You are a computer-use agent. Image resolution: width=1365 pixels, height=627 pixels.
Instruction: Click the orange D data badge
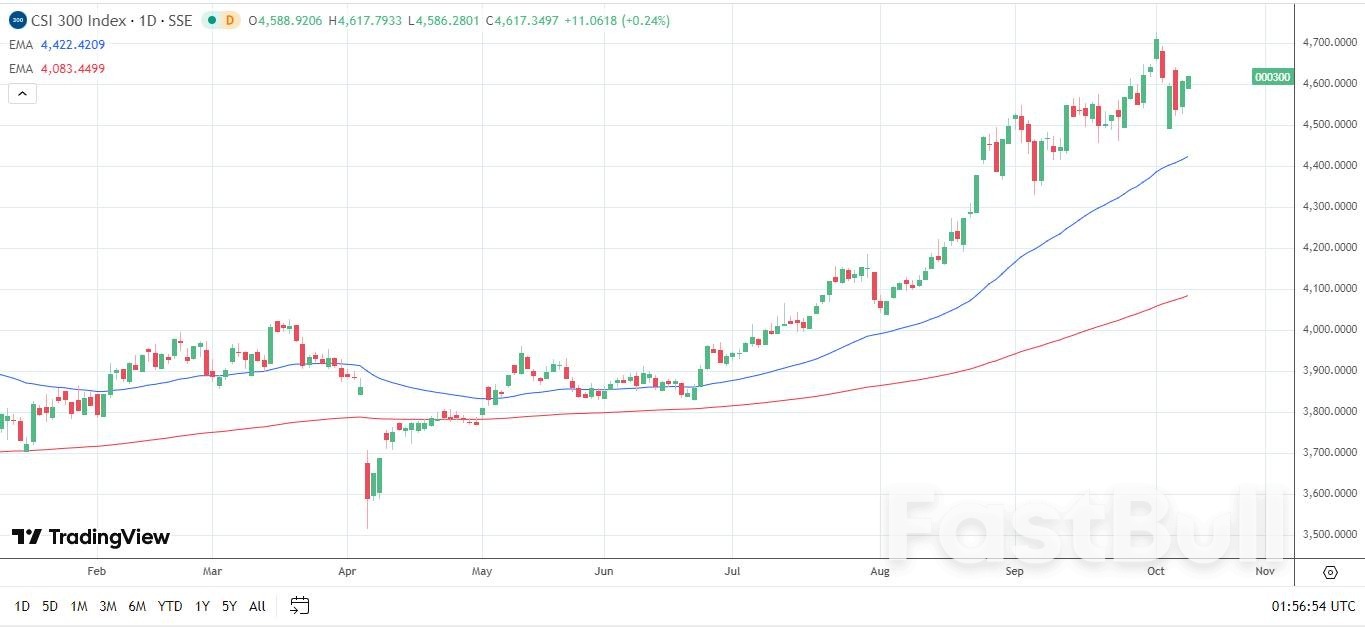tap(230, 20)
